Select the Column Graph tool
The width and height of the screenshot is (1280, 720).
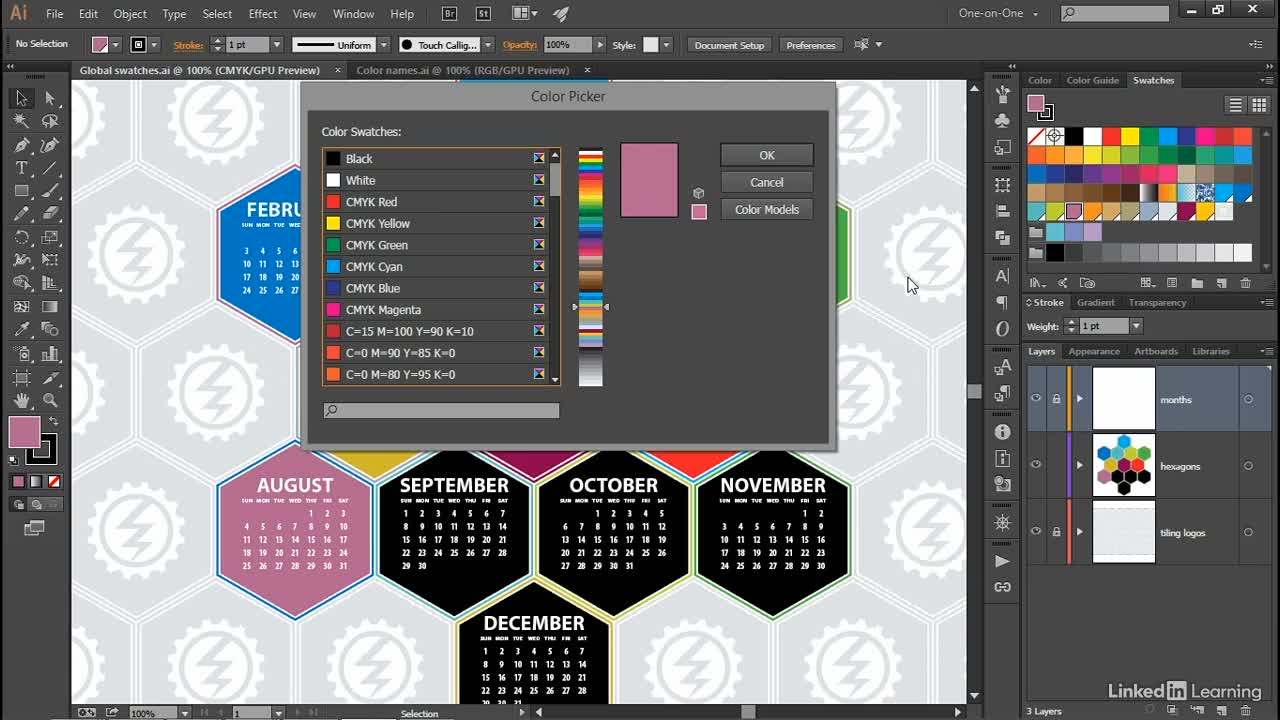pyautogui.click(x=50, y=353)
